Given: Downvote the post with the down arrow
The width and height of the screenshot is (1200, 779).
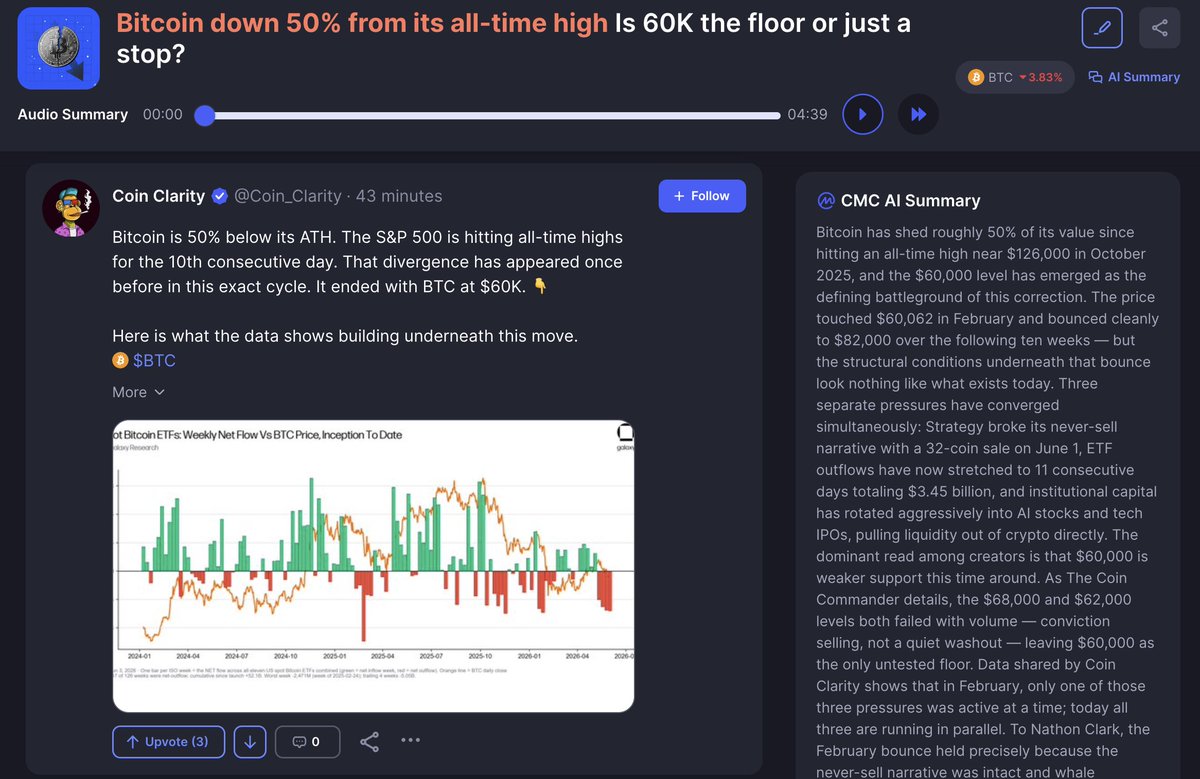Looking at the screenshot, I should pyautogui.click(x=250, y=741).
